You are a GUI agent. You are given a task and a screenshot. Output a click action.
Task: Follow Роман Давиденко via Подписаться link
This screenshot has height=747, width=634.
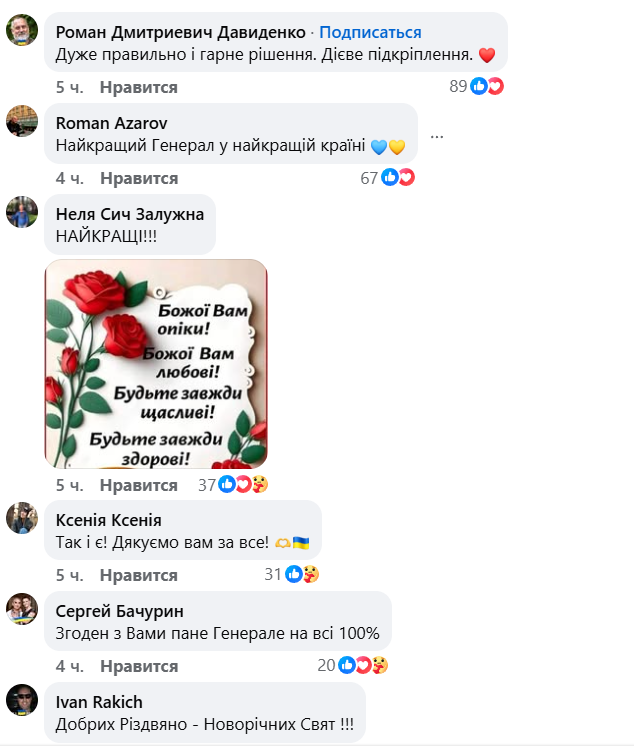click(x=370, y=32)
